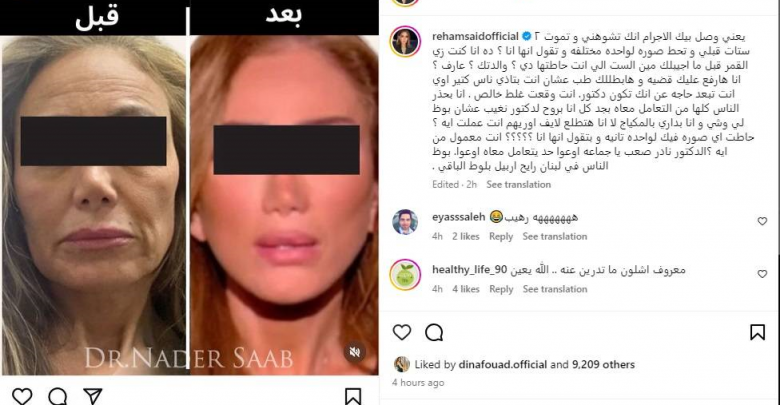780x405 pixels.
Task: Open the 9,209 others likes list
Action: [603, 365]
